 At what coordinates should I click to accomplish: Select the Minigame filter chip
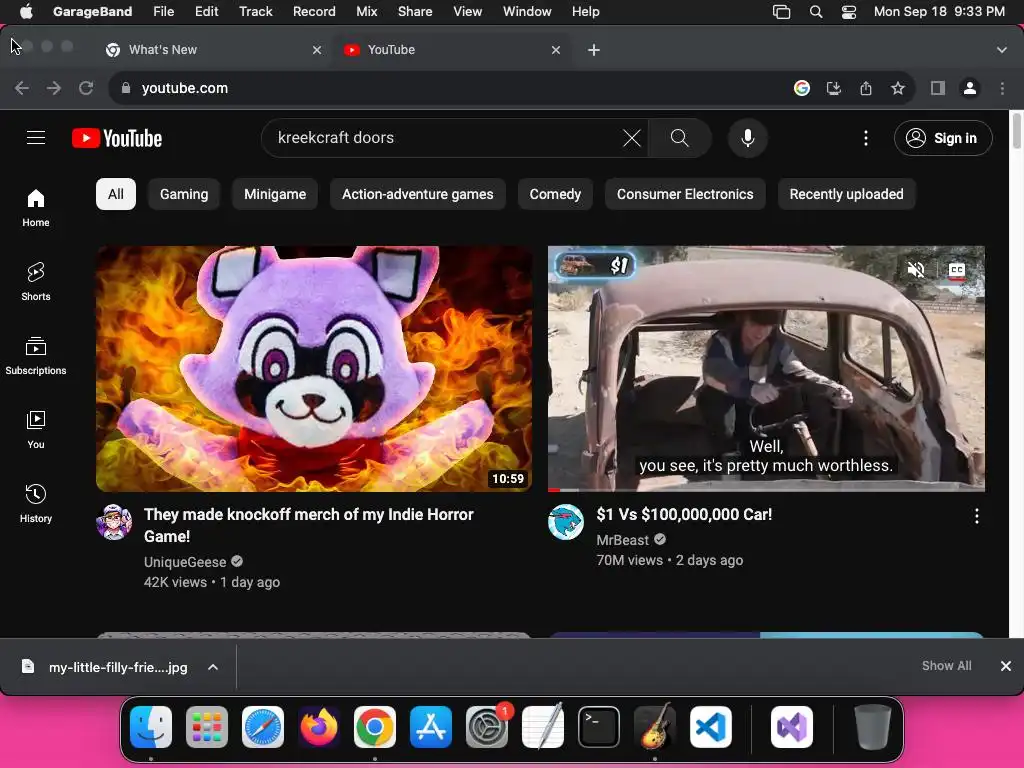click(x=275, y=194)
